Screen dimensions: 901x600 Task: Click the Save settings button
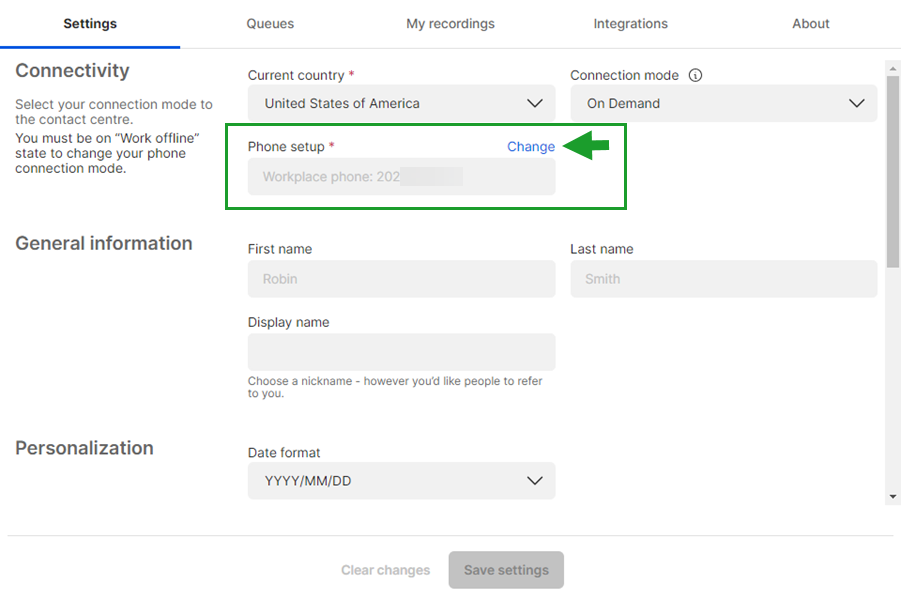pos(506,570)
